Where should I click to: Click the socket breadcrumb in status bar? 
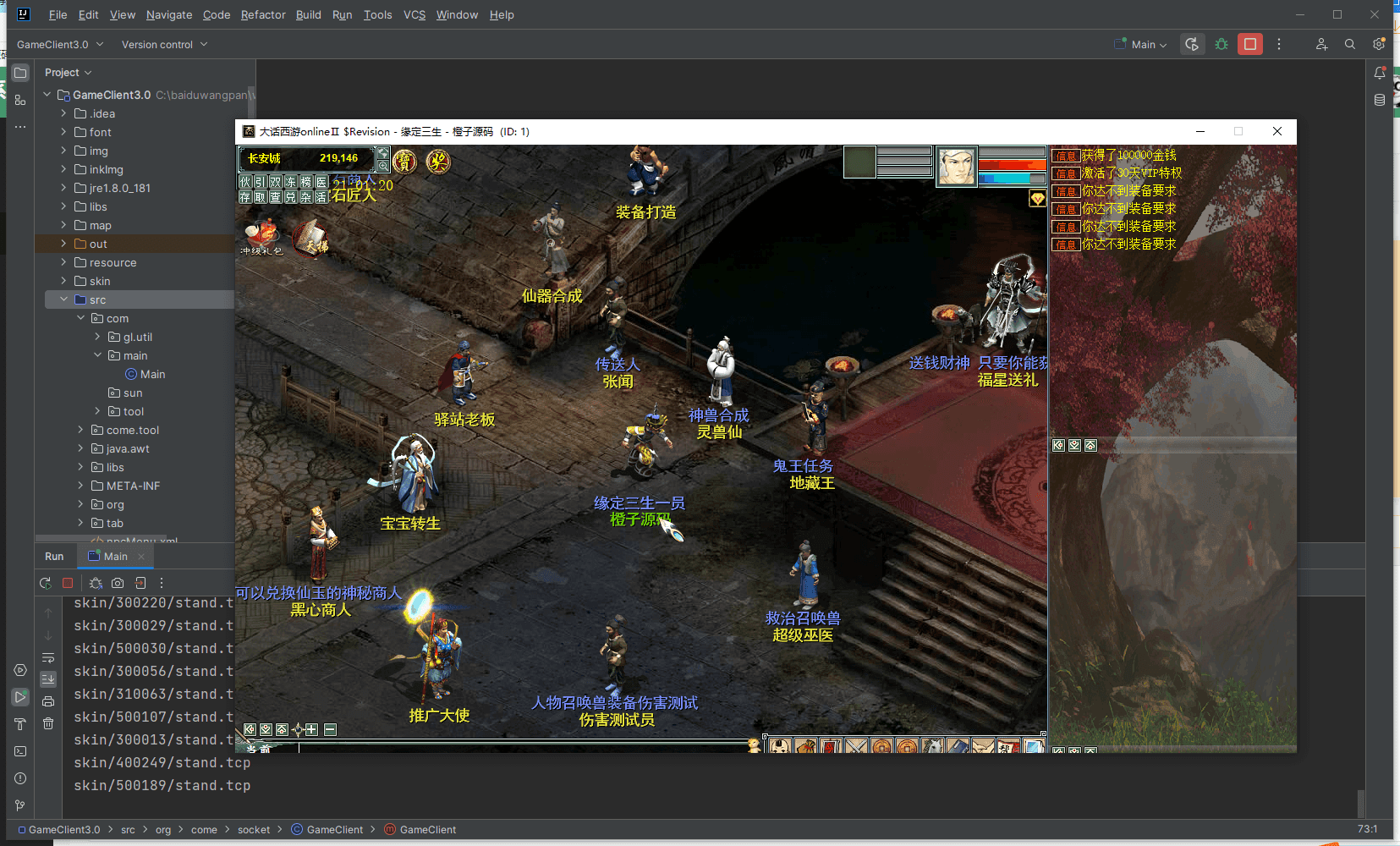[x=254, y=830]
